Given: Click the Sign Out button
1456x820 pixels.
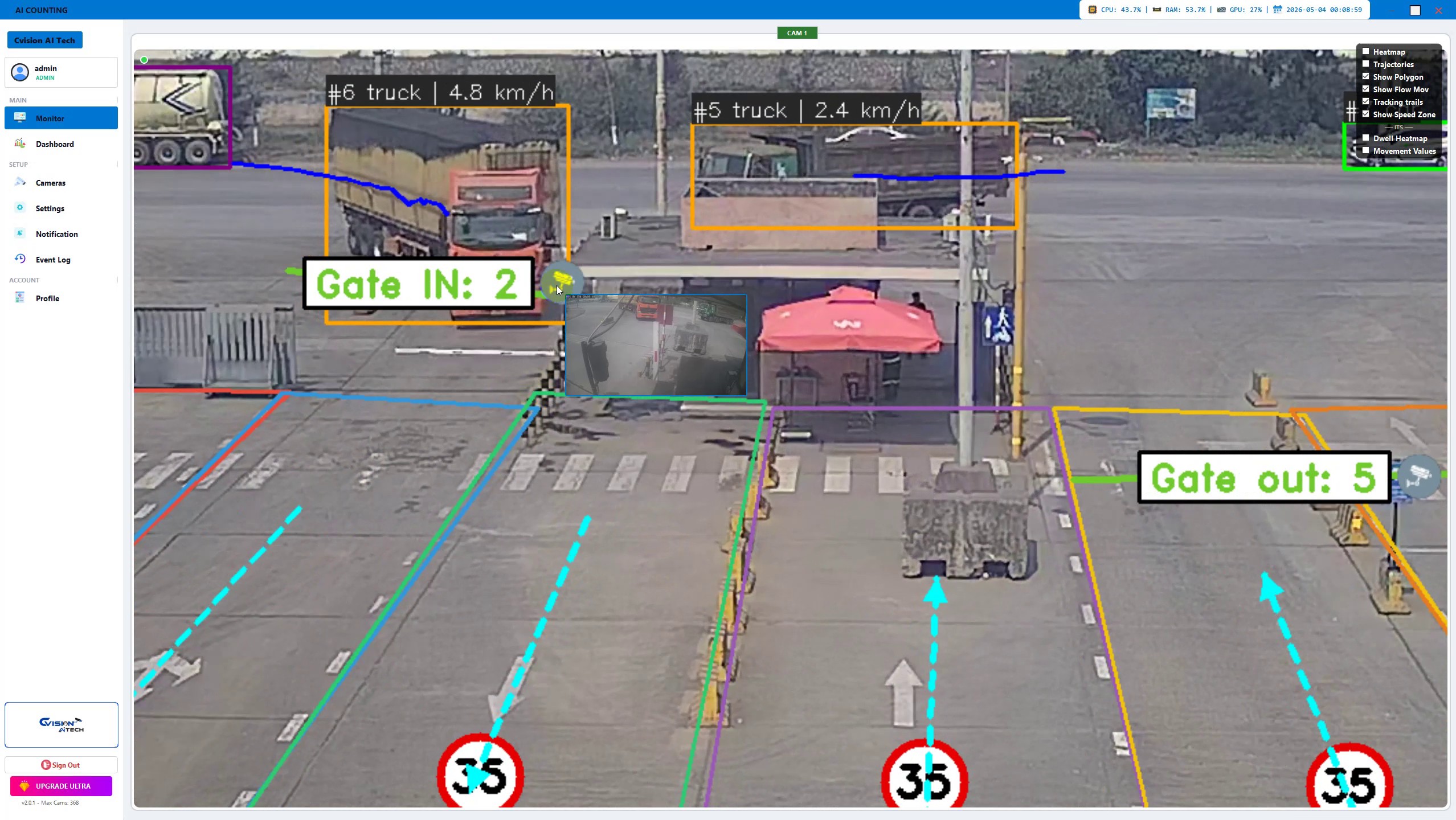Looking at the screenshot, I should [61, 765].
